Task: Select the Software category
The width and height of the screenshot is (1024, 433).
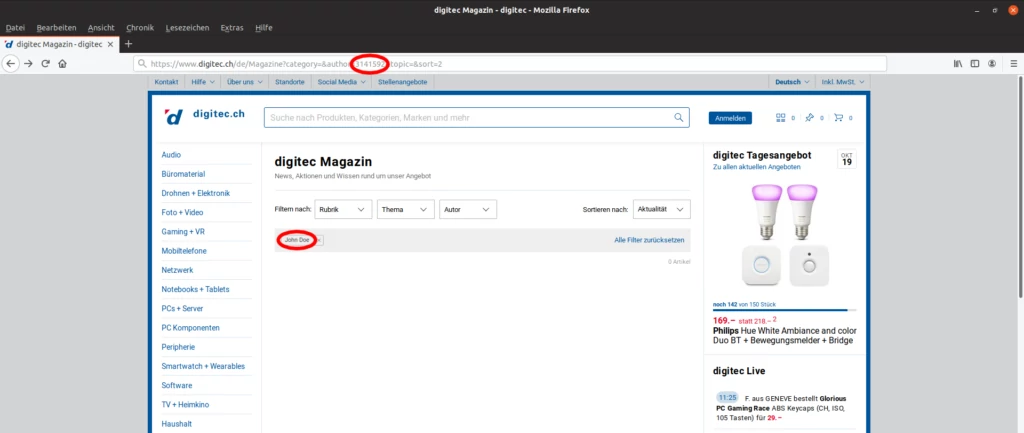Action: click(177, 385)
